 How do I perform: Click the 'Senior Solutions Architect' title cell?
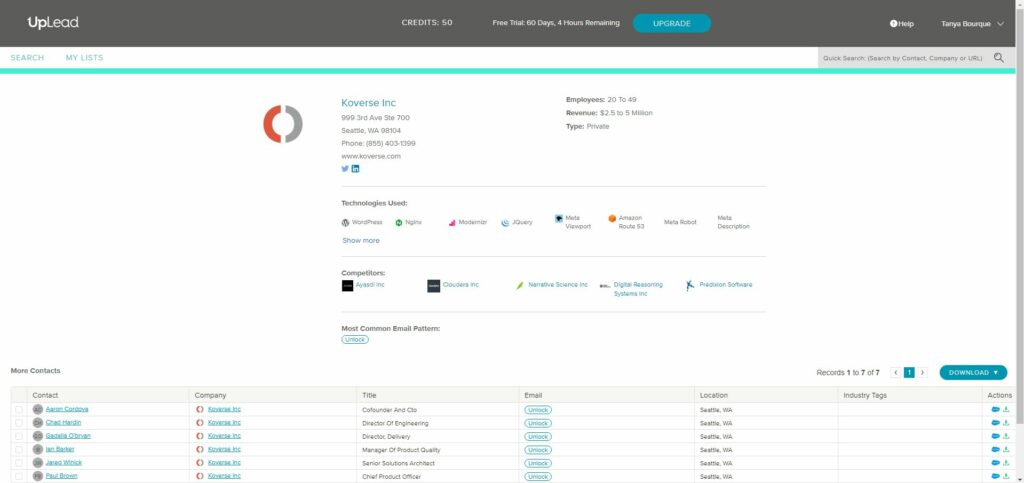(398, 463)
